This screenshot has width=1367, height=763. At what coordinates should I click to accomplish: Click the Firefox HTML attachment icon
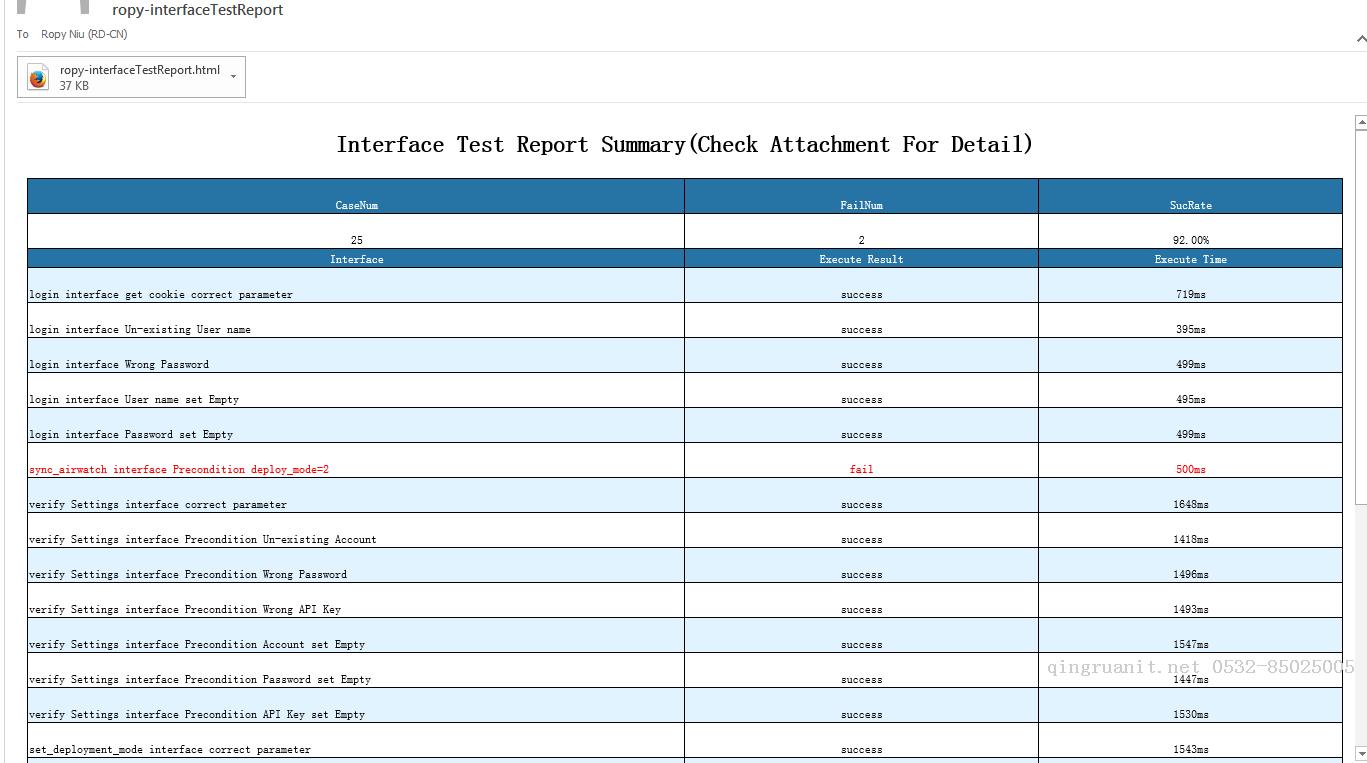coord(38,78)
